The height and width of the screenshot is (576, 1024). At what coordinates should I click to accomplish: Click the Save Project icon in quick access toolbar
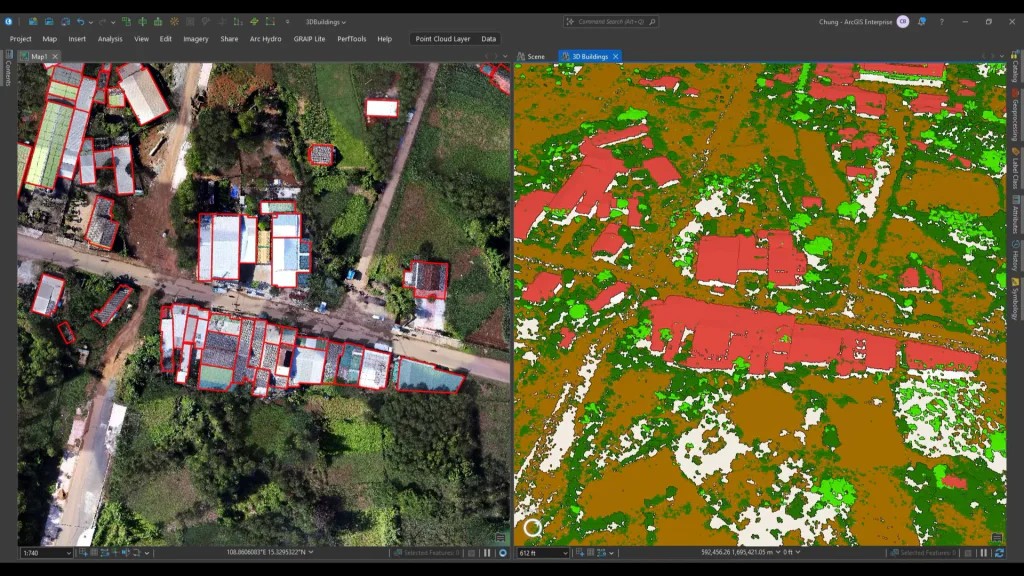65,22
